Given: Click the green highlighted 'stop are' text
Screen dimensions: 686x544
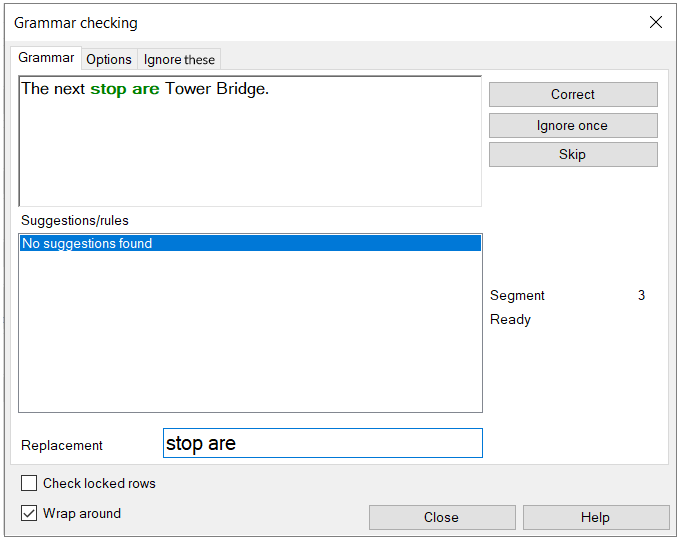Looking at the screenshot, I should pos(124,89).
